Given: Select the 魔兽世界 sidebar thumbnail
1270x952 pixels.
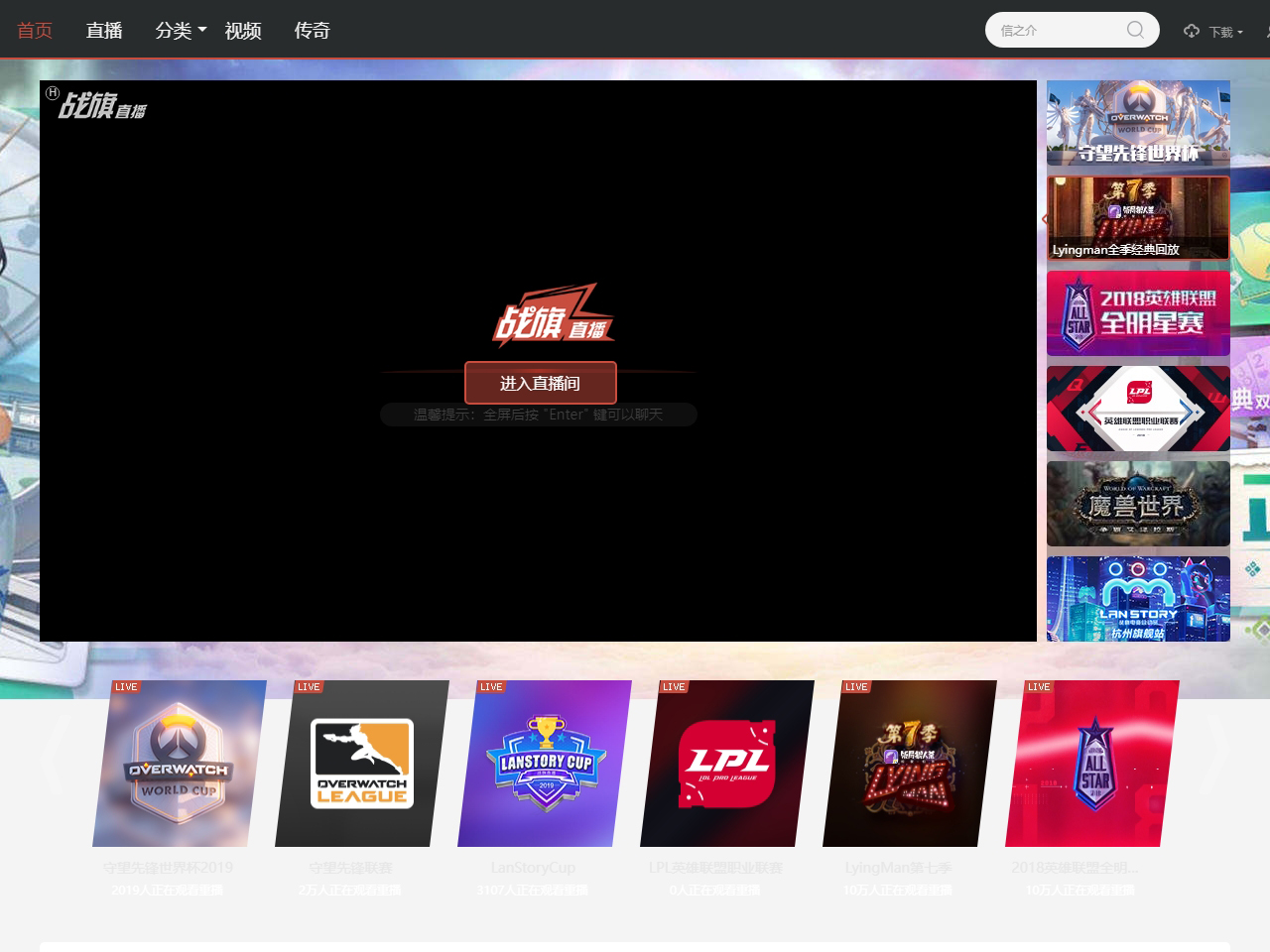Looking at the screenshot, I should point(1138,504).
